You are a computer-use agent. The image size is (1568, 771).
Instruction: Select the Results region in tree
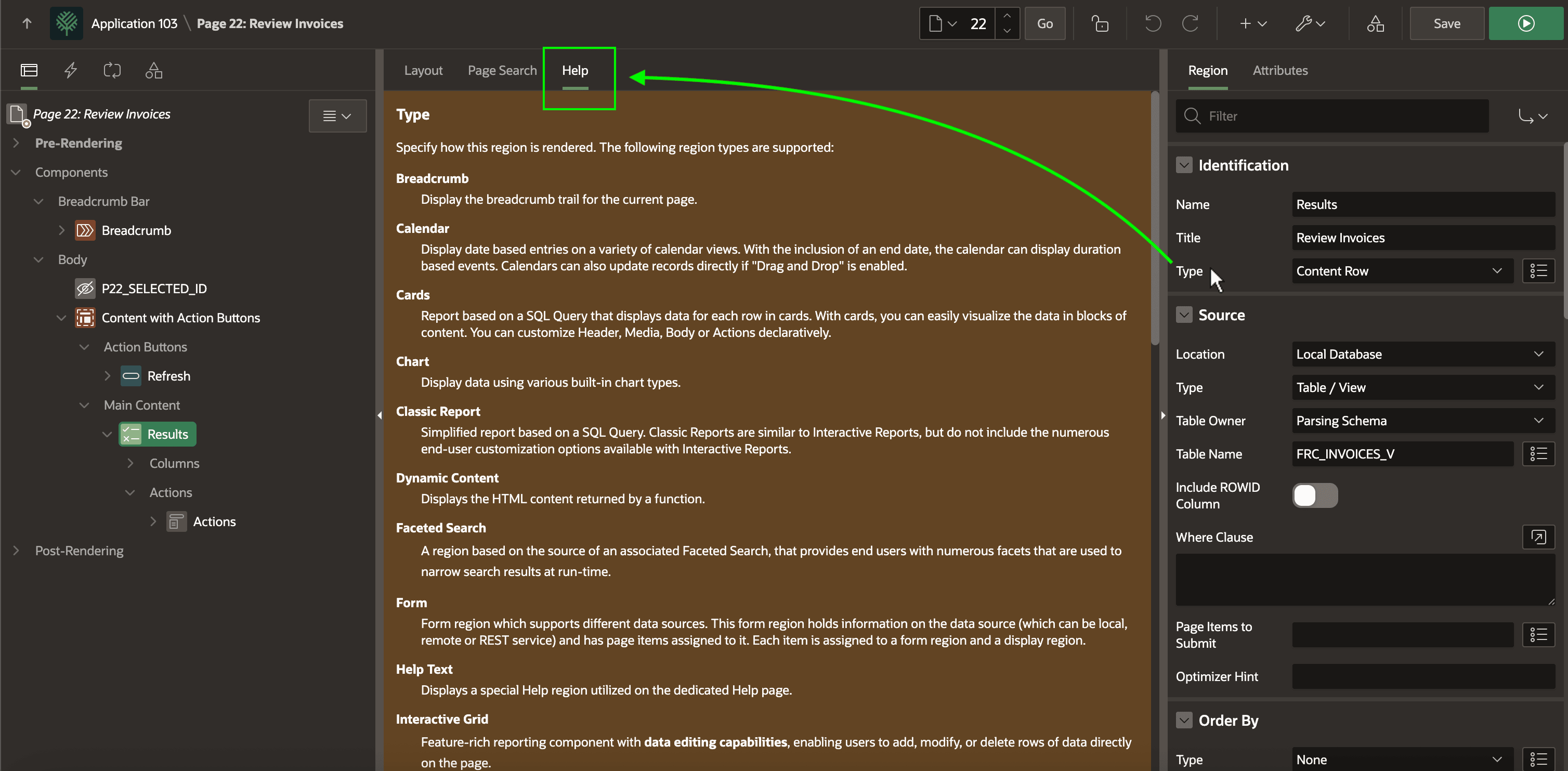158,435
